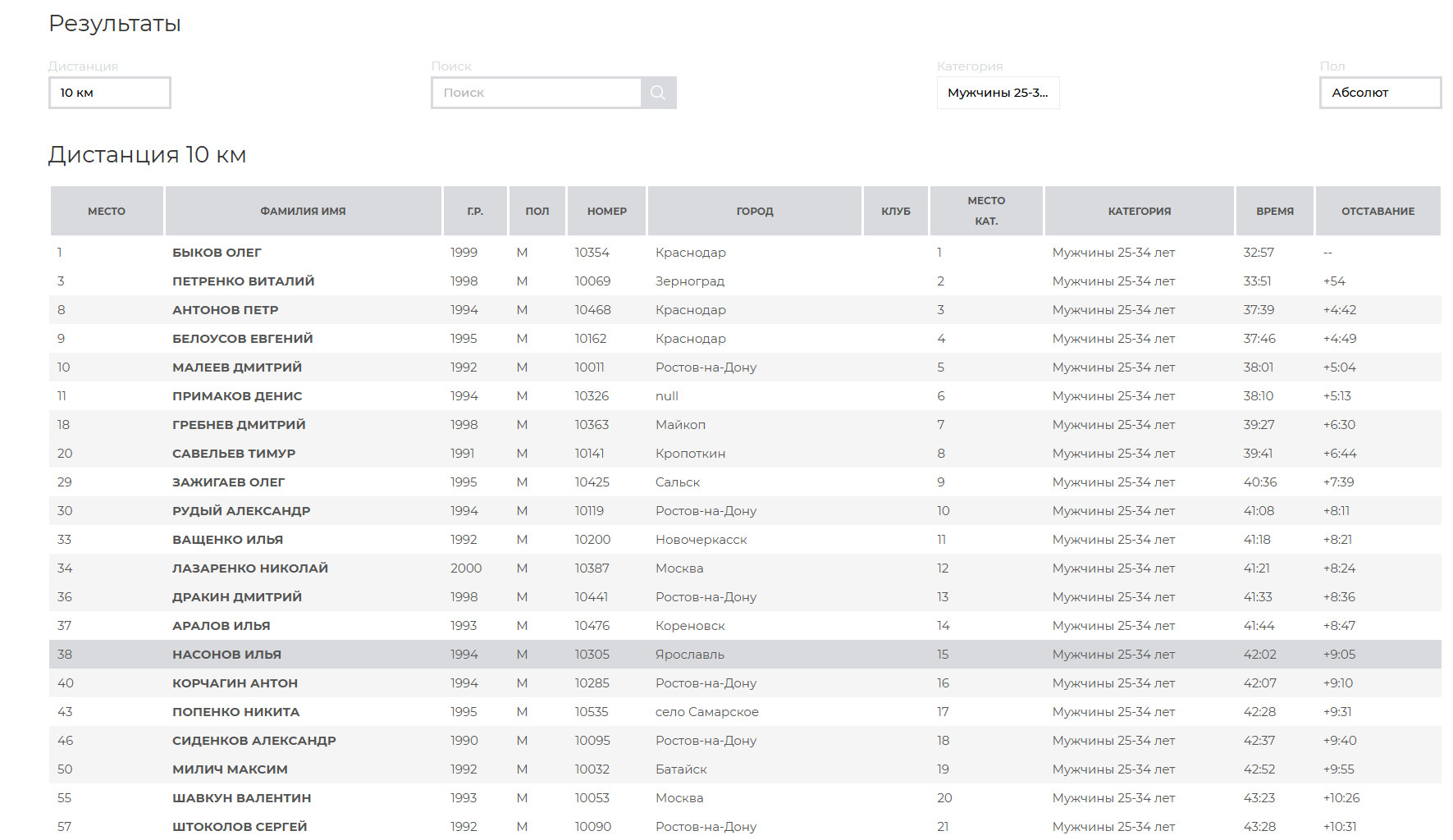Click finish time 42:02
Screen dimensions: 1453x840
point(1259,655)
